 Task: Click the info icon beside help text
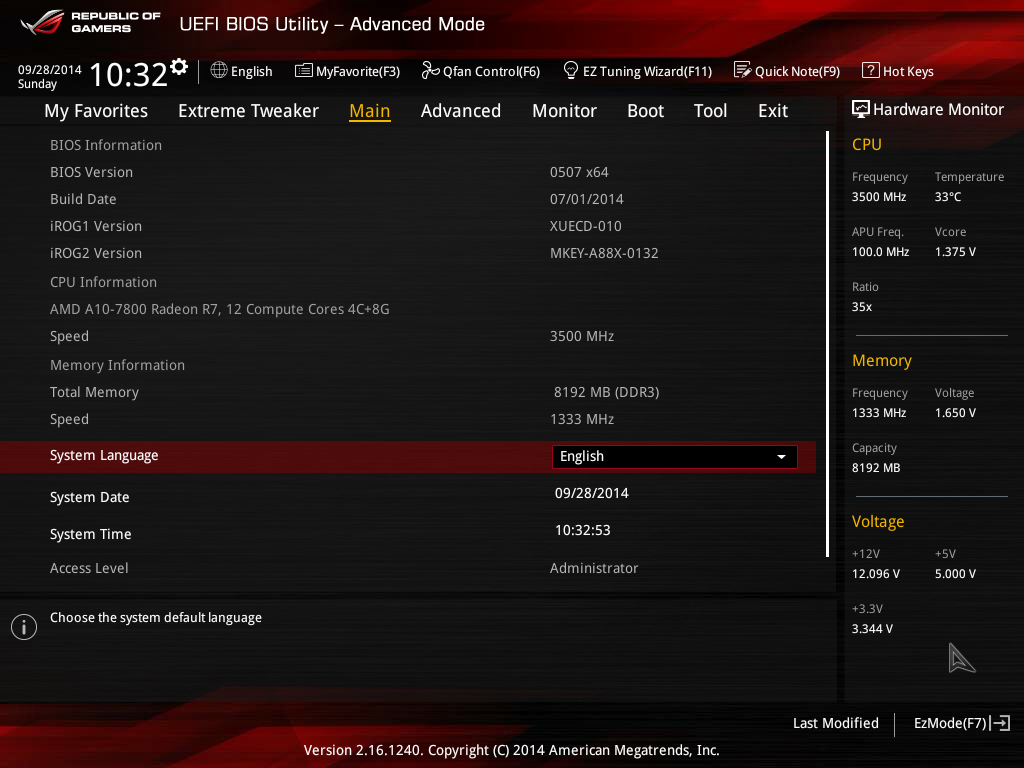click(24, 627)
